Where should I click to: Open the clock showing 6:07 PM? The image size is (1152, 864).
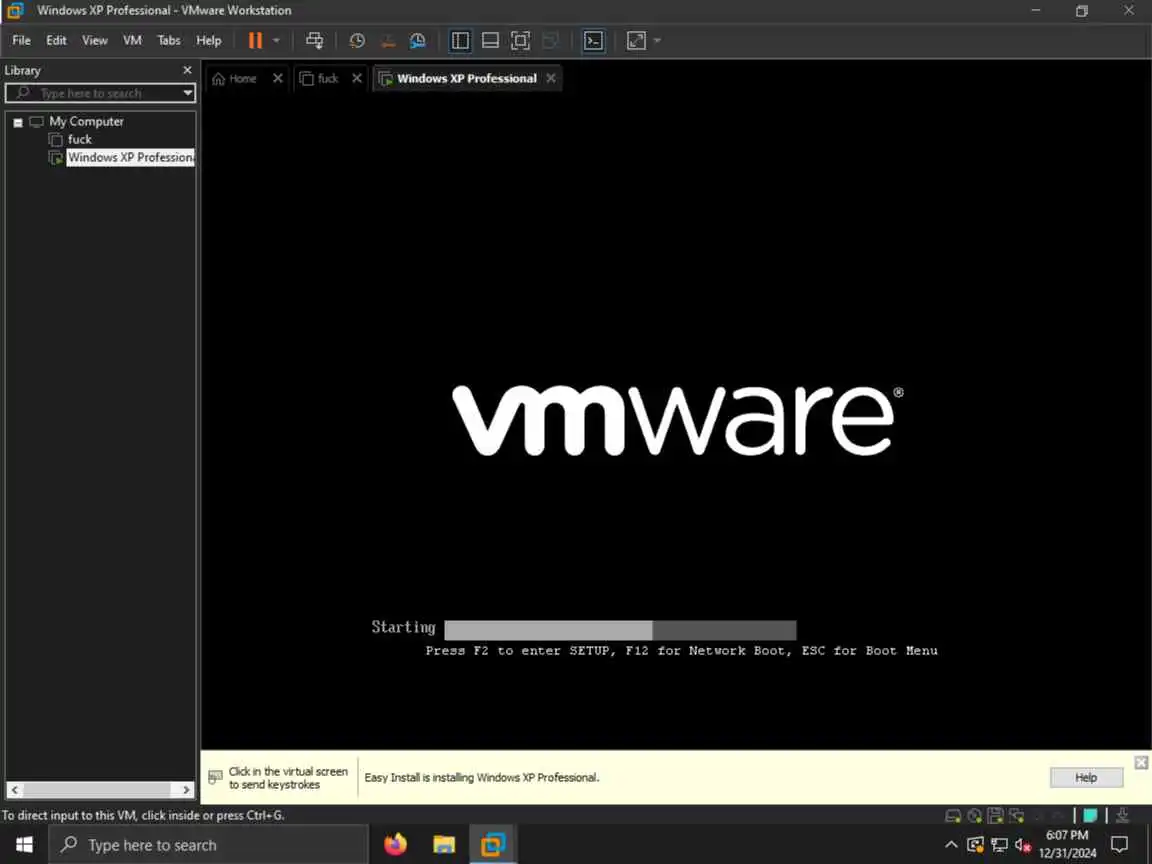[1068, 845]
